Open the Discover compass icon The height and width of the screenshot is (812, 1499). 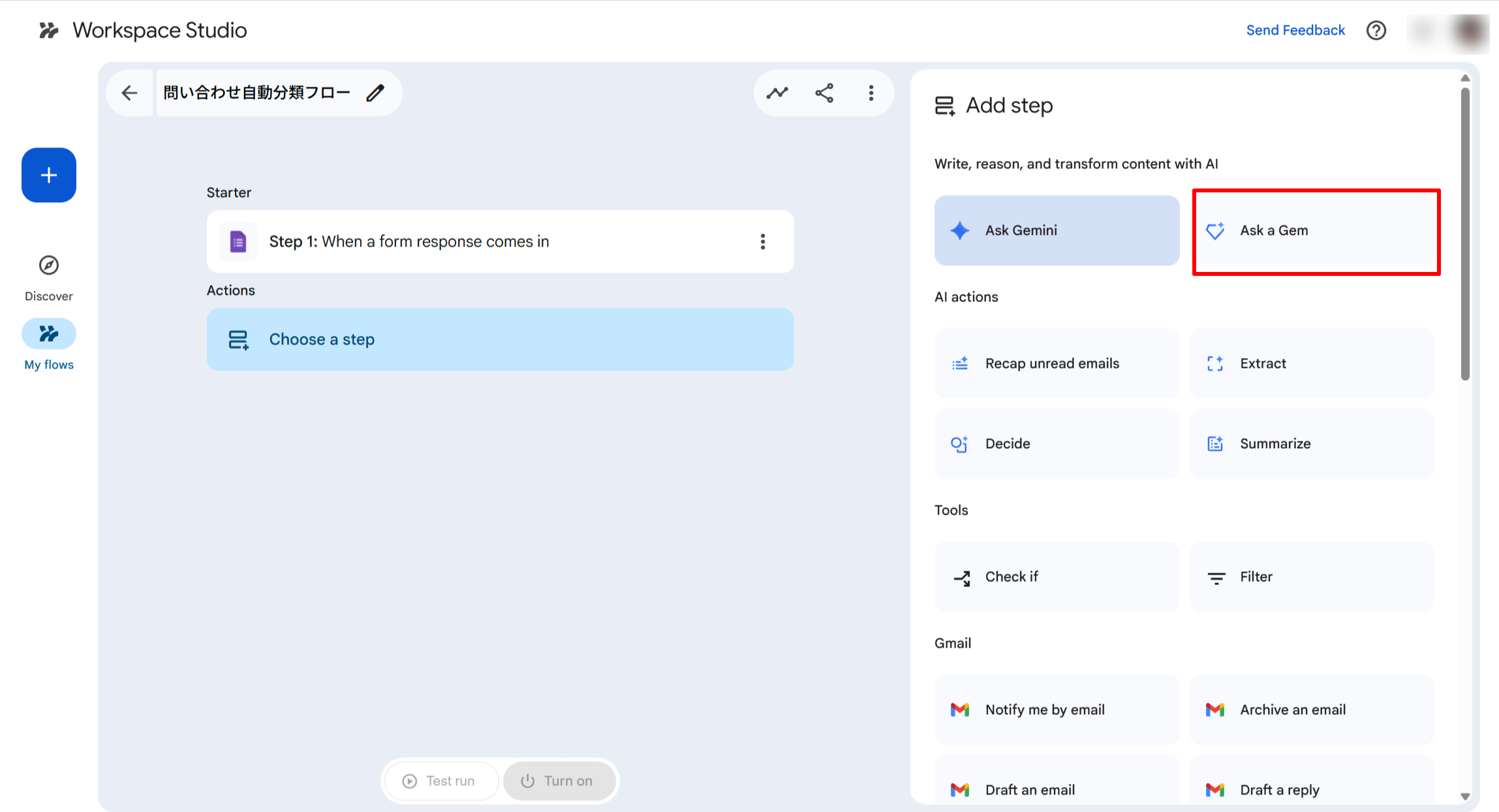49,265
